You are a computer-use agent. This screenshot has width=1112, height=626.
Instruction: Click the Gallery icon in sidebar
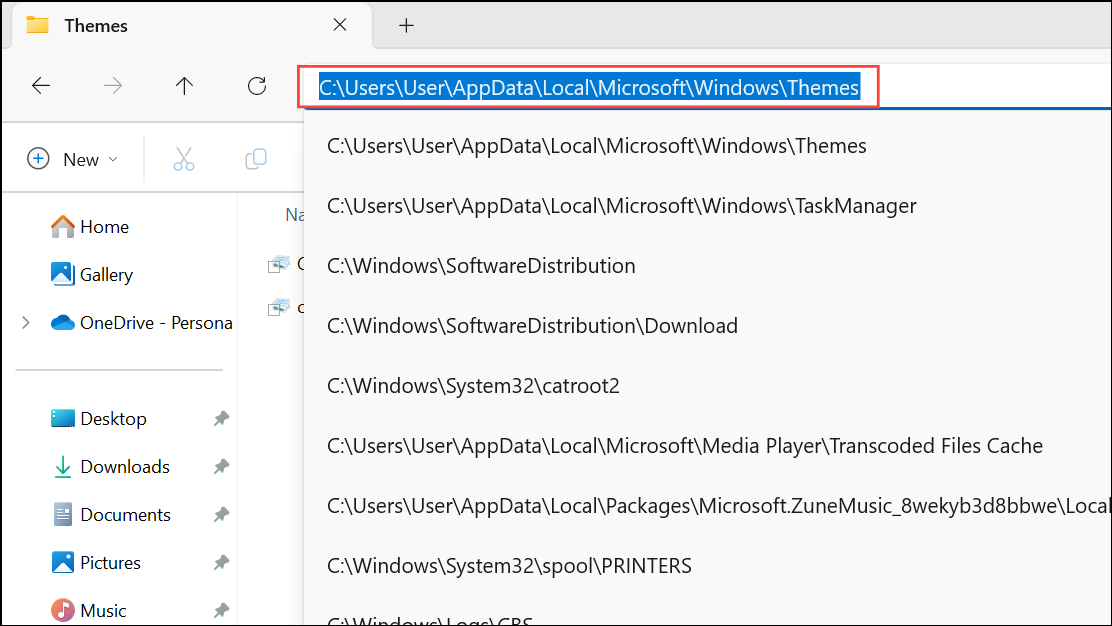pos(62,274)
